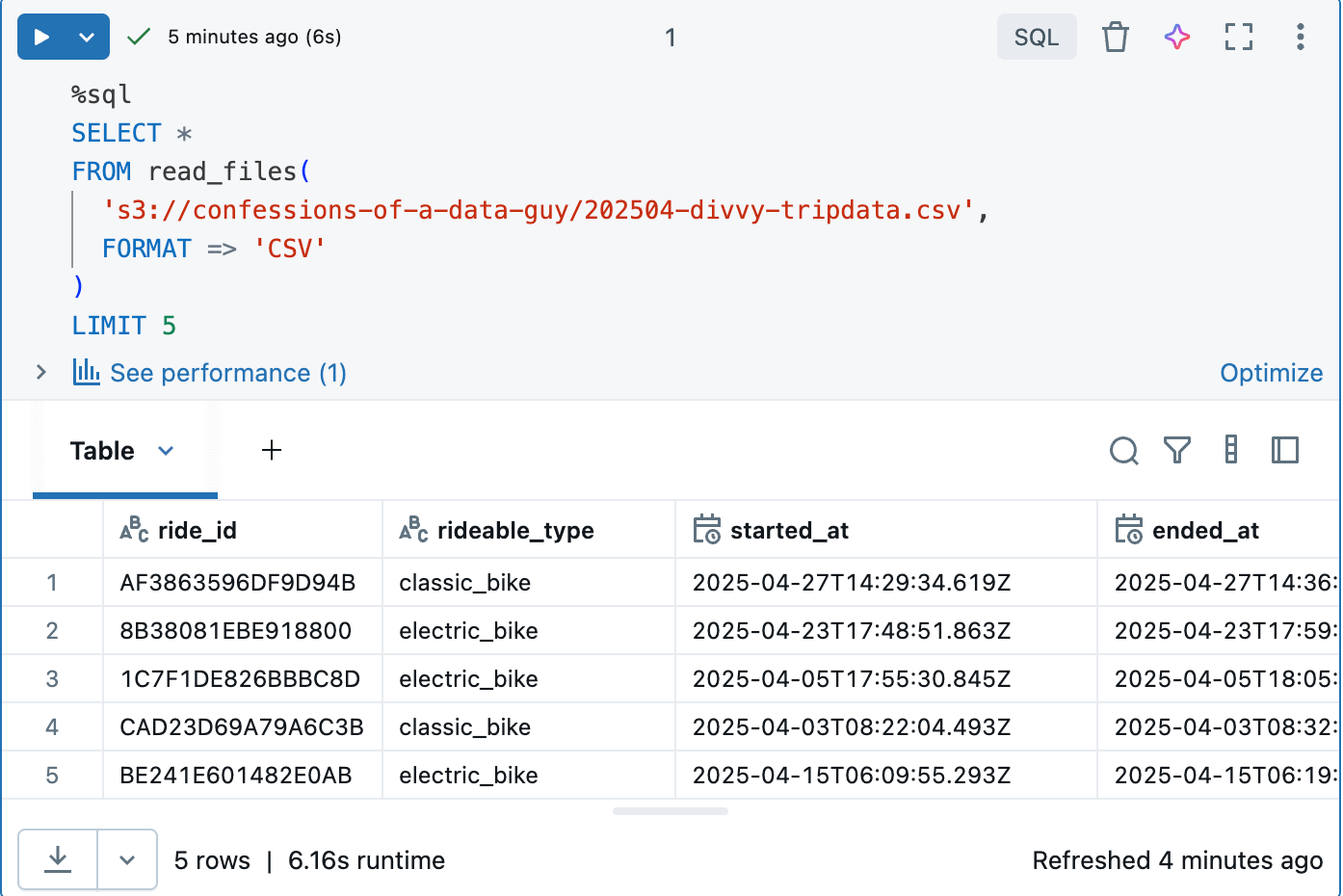The width and height of the screenshot is (1343, 896).
Task: Click row number 3 in results table
Action: pos(52,678)
